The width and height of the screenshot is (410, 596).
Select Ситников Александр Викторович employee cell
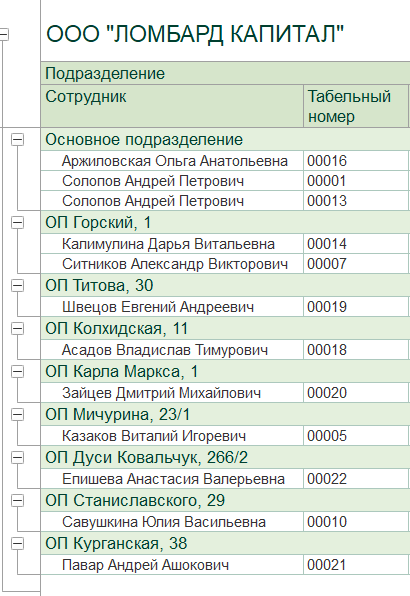coord(172,264)
